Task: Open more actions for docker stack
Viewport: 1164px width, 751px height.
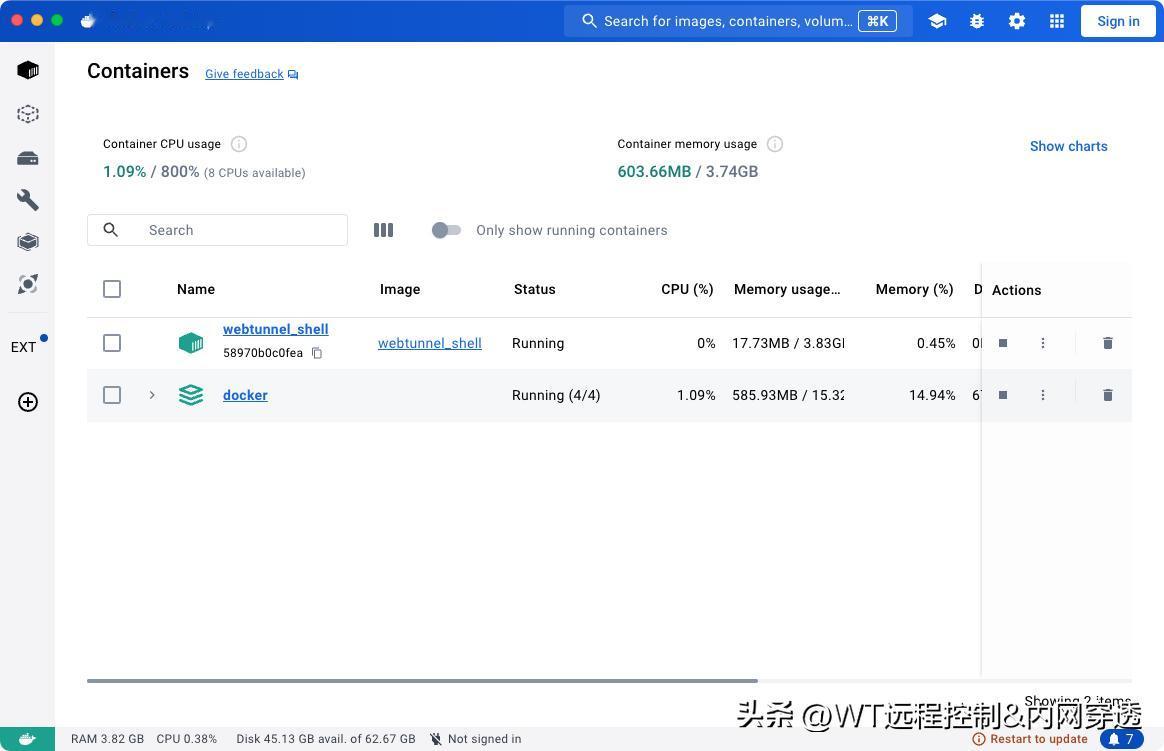Action: pos(1043,395)
